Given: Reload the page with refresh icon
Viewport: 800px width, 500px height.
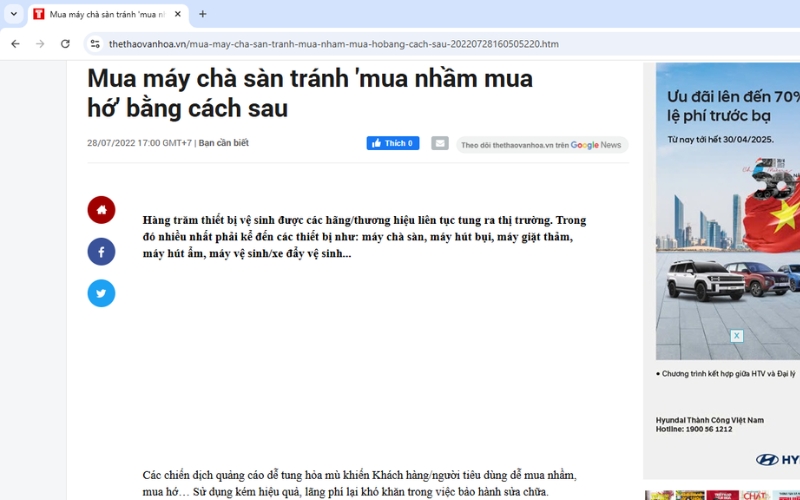Looking at the screenshot, I should tap(66, 44).
